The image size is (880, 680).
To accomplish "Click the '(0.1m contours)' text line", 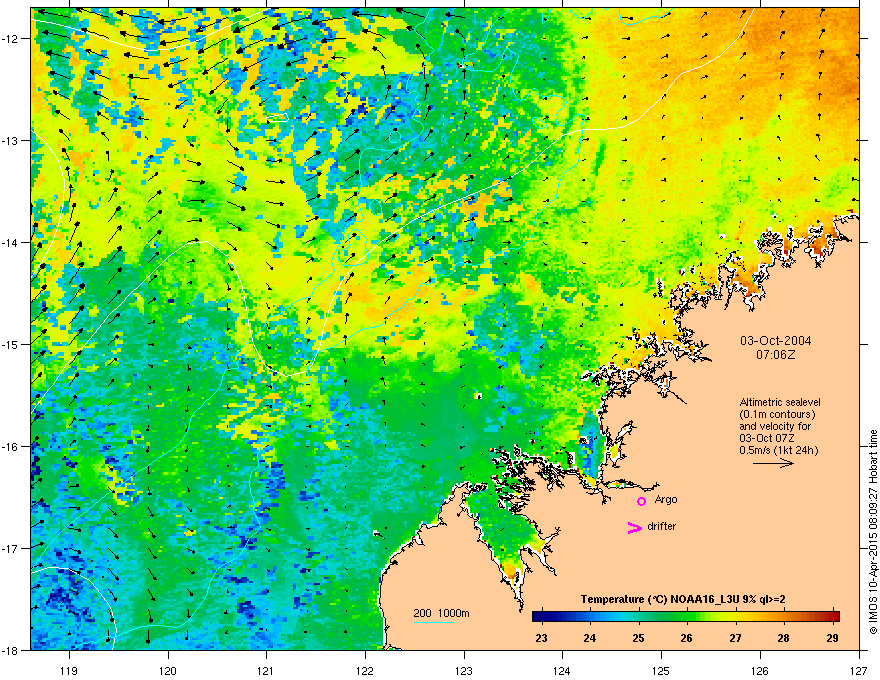I will coord(777,415).
